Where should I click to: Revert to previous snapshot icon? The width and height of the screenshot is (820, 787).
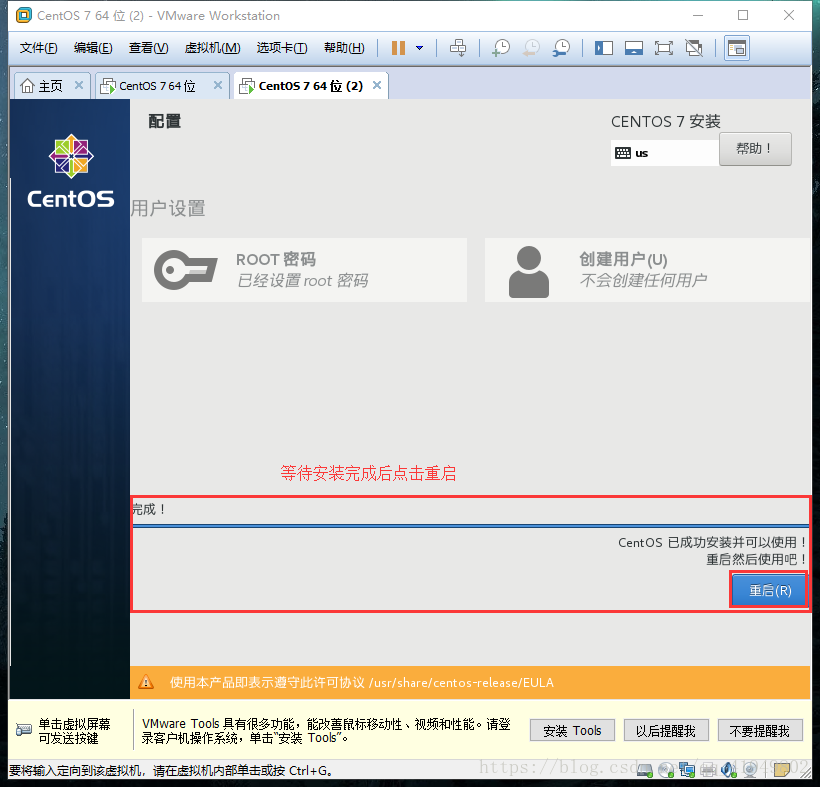531,48
